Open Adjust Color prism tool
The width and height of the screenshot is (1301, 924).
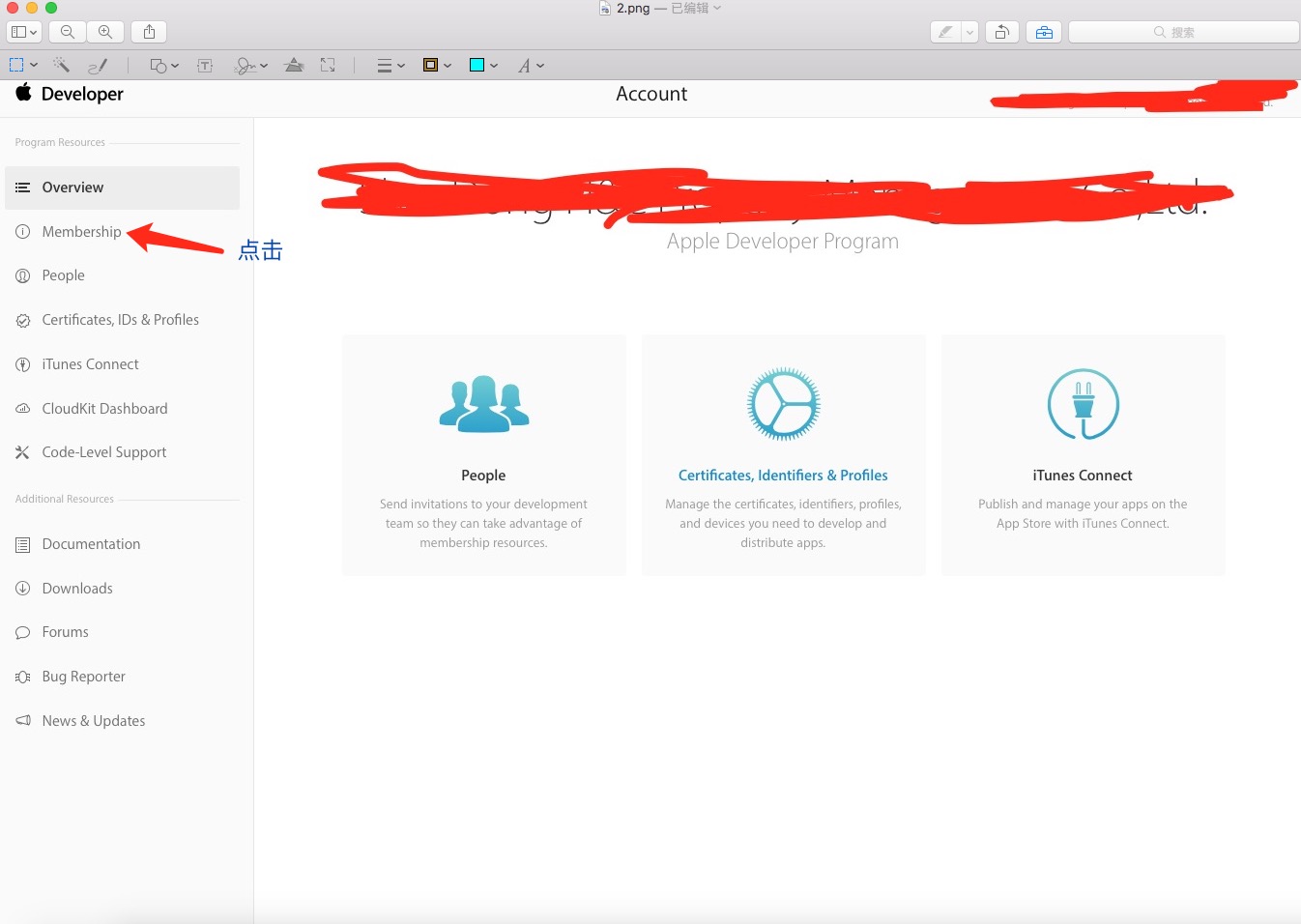tap(294, 66)
